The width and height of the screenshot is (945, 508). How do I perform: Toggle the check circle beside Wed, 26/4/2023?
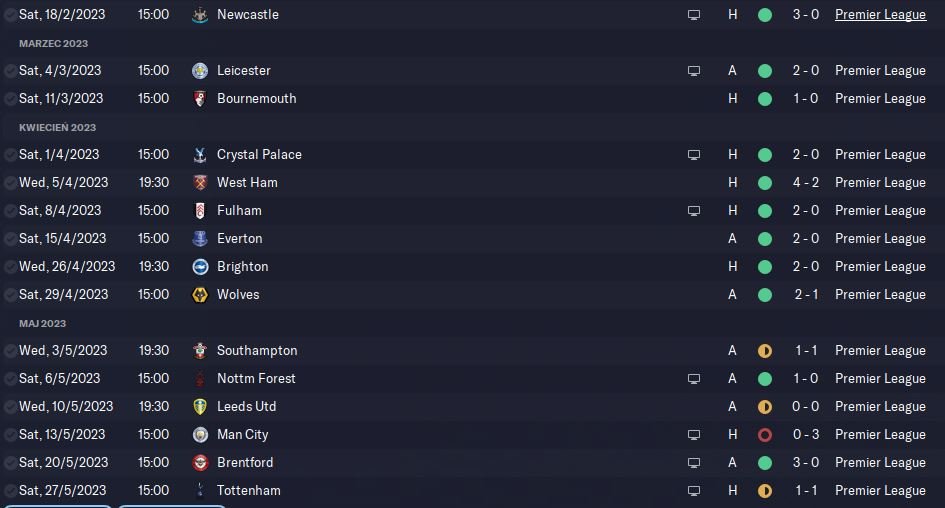click(x=10, y=266)
